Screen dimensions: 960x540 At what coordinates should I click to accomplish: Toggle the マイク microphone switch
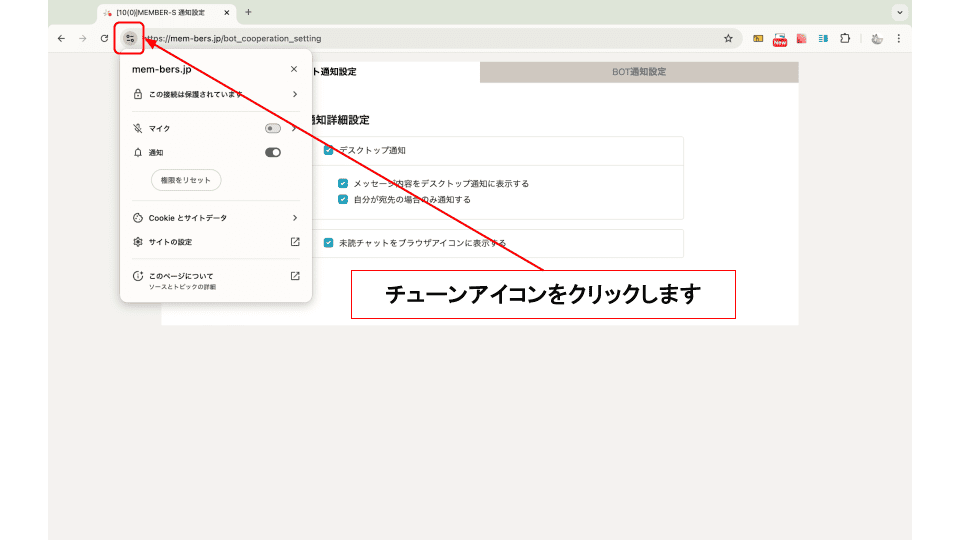coord(272,128)
